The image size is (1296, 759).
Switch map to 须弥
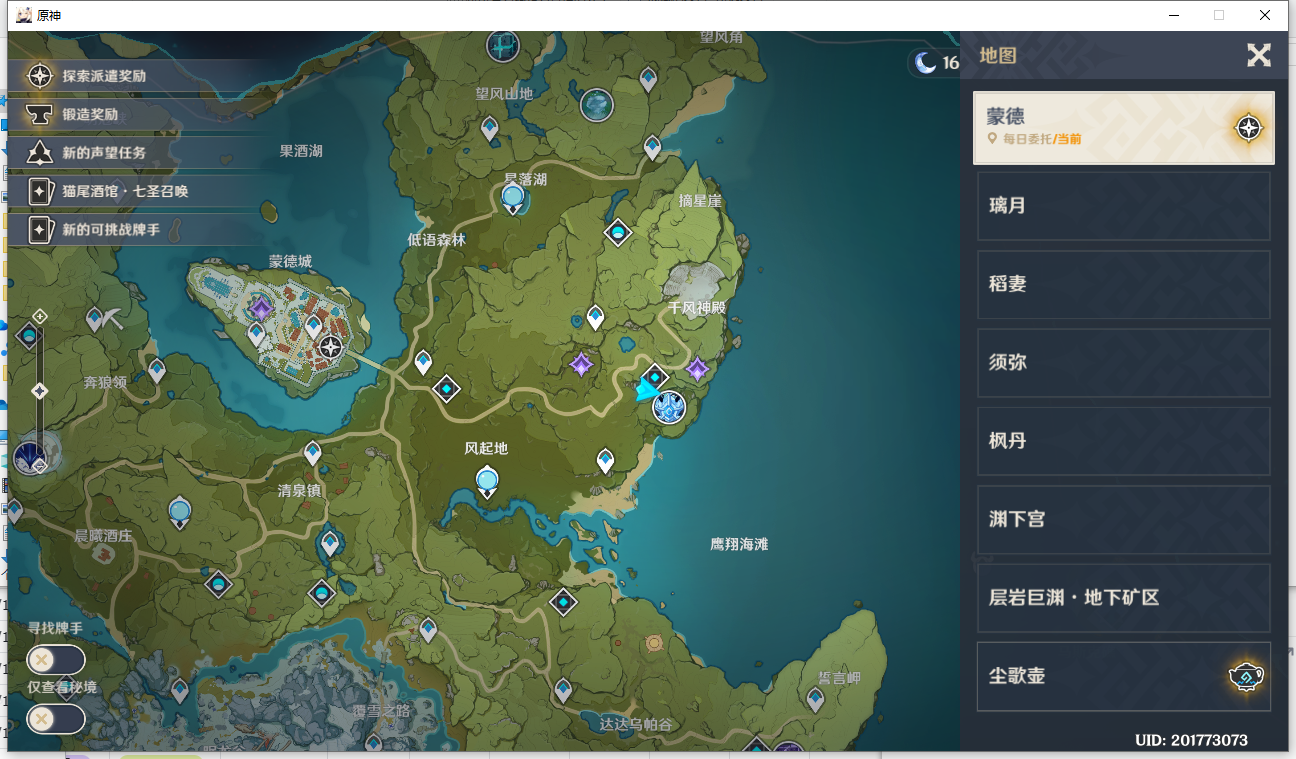1124,362
